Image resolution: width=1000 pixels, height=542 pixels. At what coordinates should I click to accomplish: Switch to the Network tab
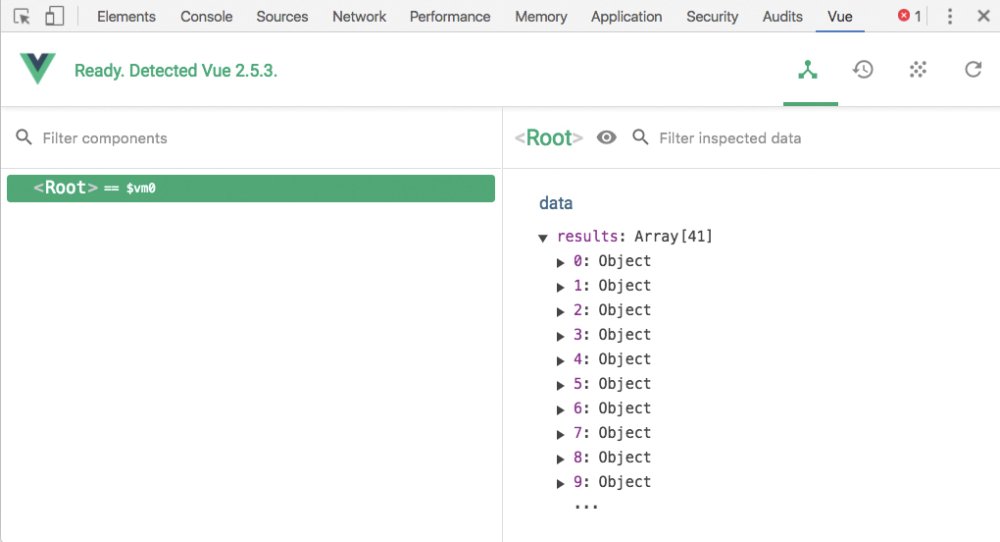[359, 17]
